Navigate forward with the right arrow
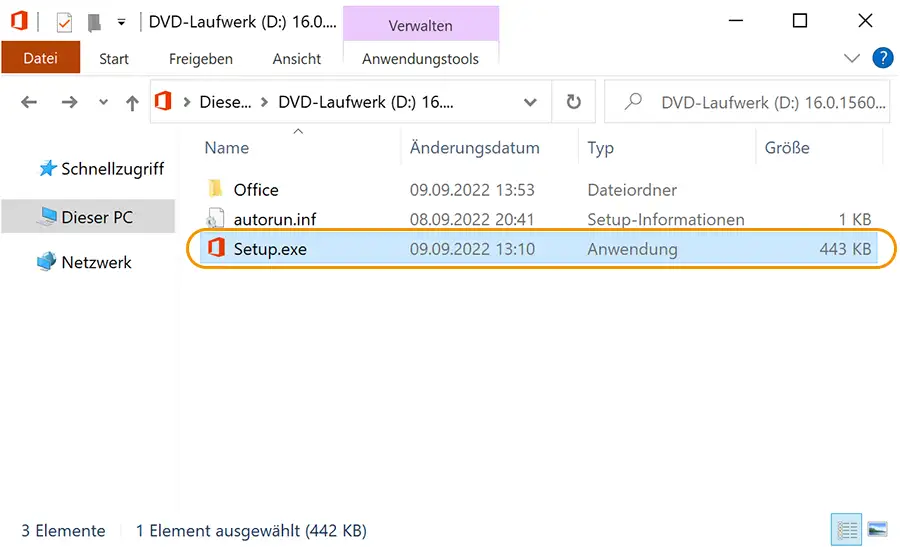This screenshot has width=900, height=547. point(69,103)
